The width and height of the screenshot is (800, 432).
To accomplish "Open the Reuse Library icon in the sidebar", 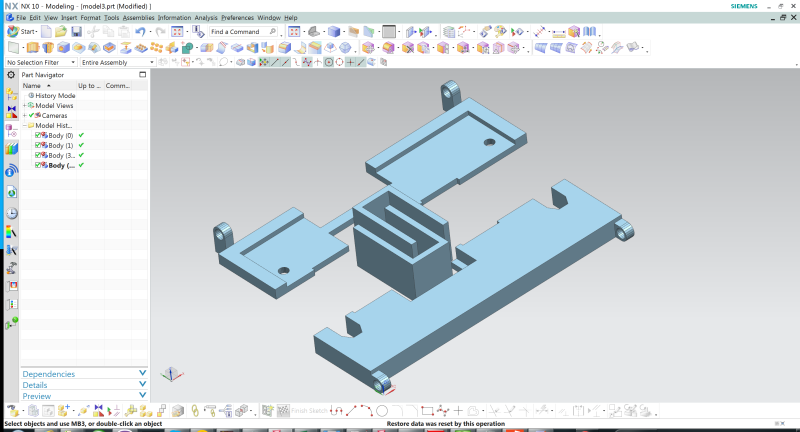I will [11, 149].
